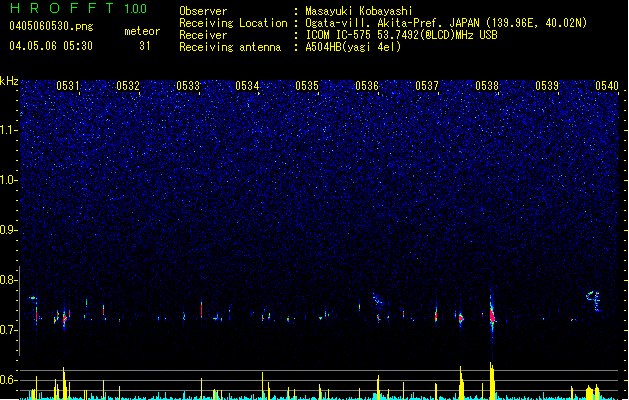629x400 pixels.
Task: Click the 0535 time marker
Action: pyautogui.click(x=307, y=86)
